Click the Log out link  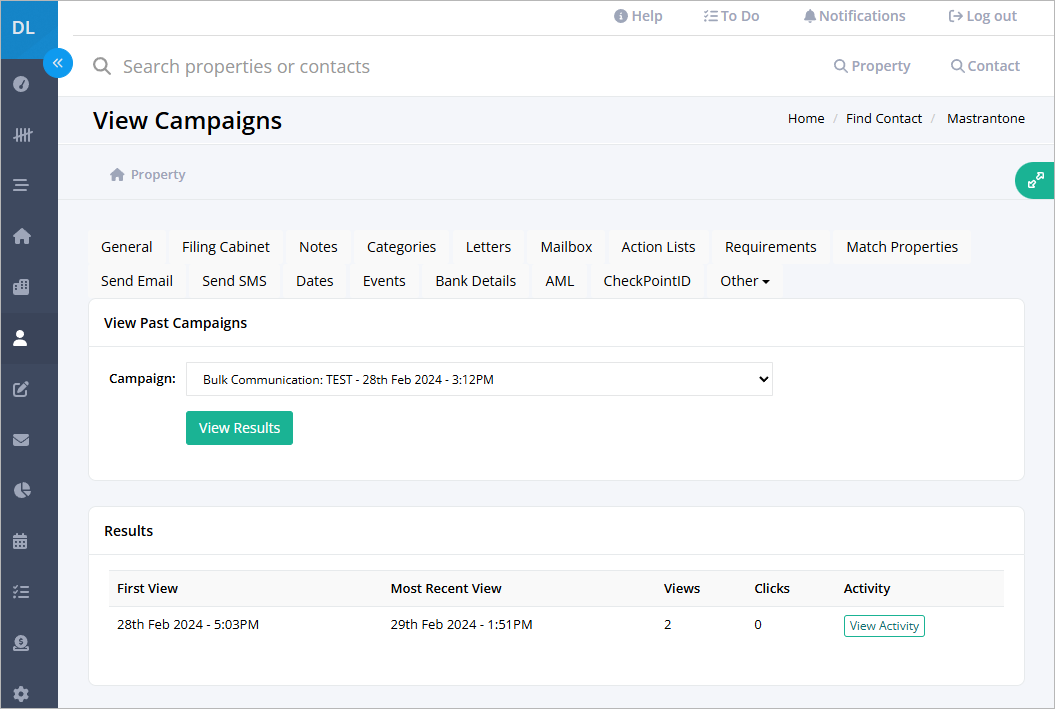point(982,16)
